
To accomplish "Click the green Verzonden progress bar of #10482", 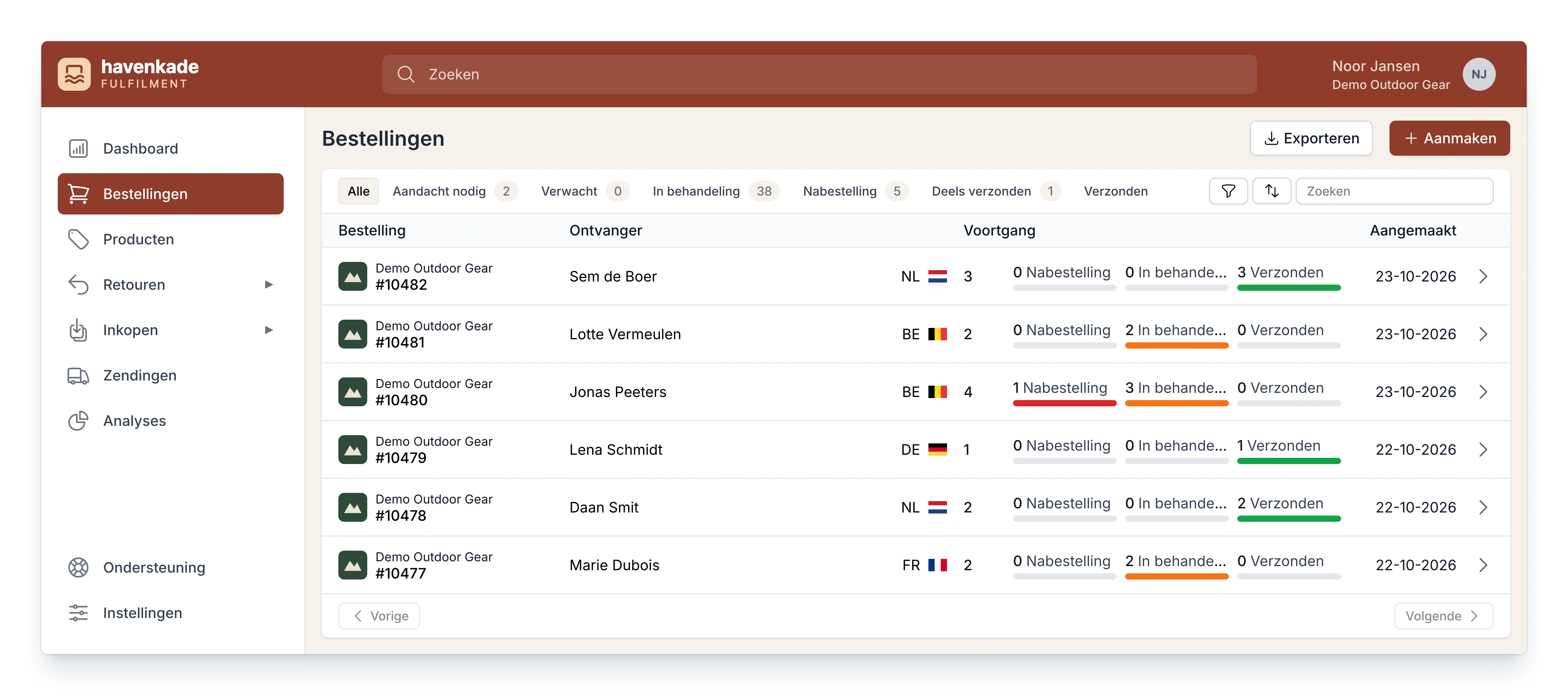I will click(1288, 288).
